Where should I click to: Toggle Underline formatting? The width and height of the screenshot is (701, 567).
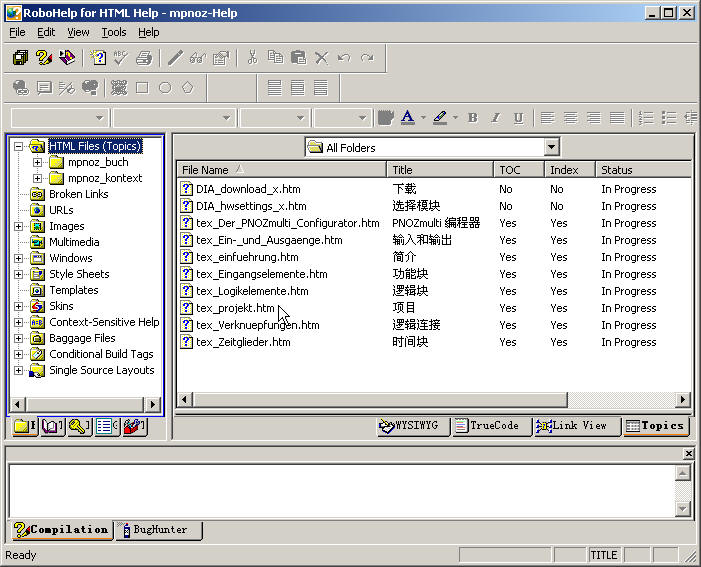coord(519,118)
